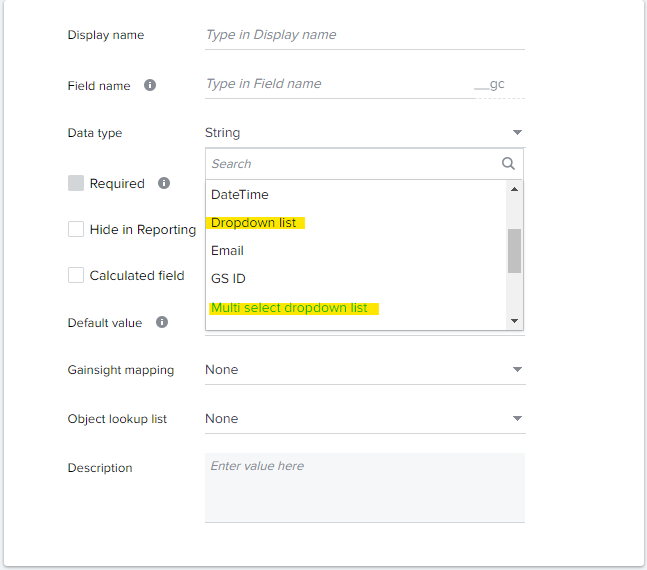This screenshot has width=647, height=570.
Task: Open the Default value info tooltip icon
Action: [162, 322]
